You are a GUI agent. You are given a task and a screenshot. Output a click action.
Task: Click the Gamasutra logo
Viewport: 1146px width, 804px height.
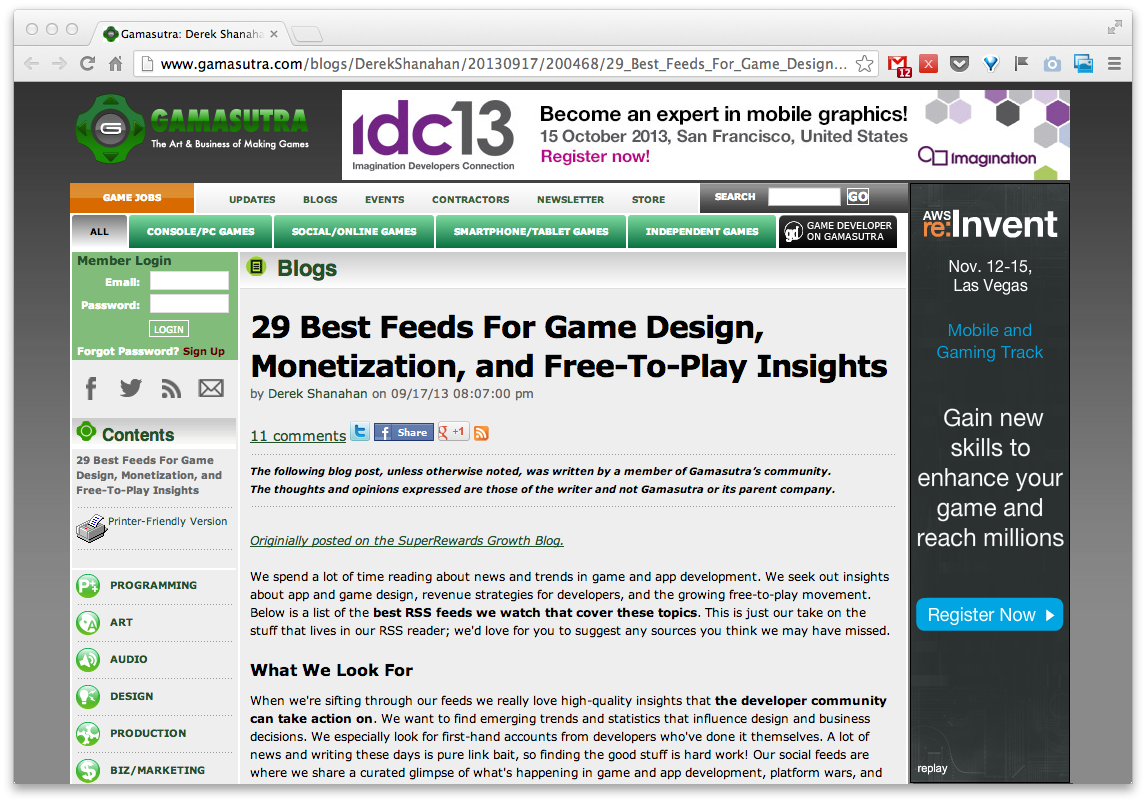pos(192,129)
